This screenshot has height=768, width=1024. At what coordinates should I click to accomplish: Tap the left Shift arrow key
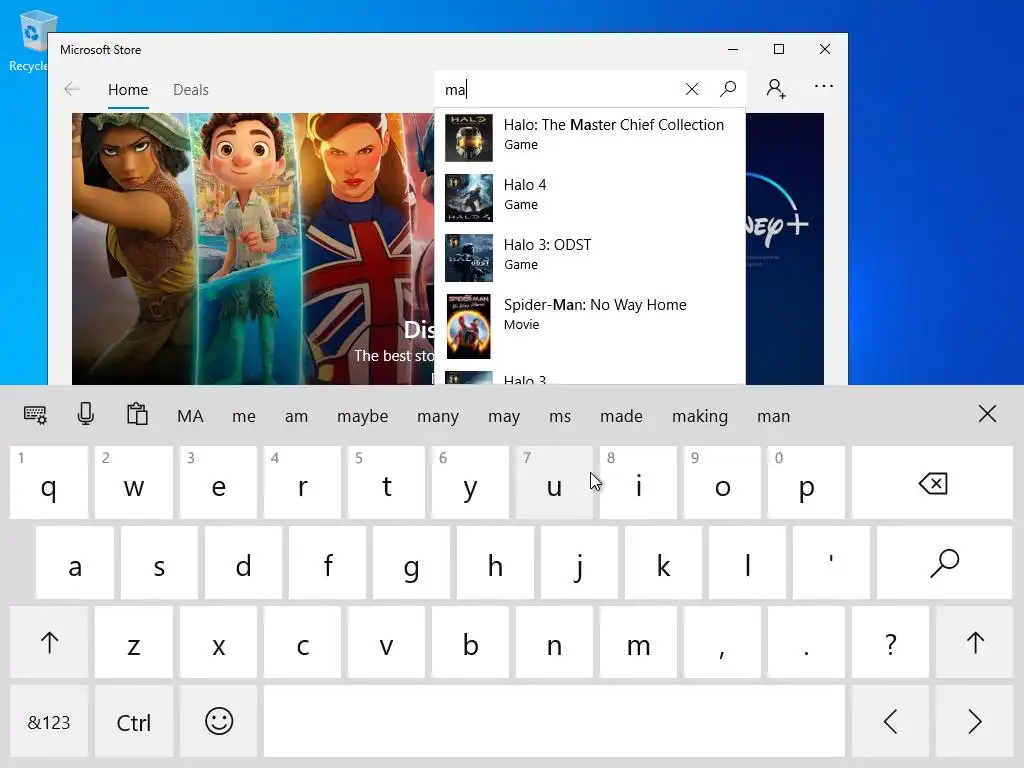49,643
